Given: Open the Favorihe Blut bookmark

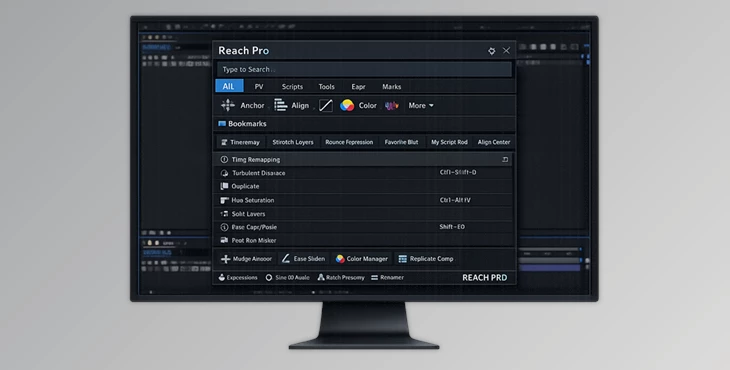Looking at the screenshot, I should coord(401,142).
